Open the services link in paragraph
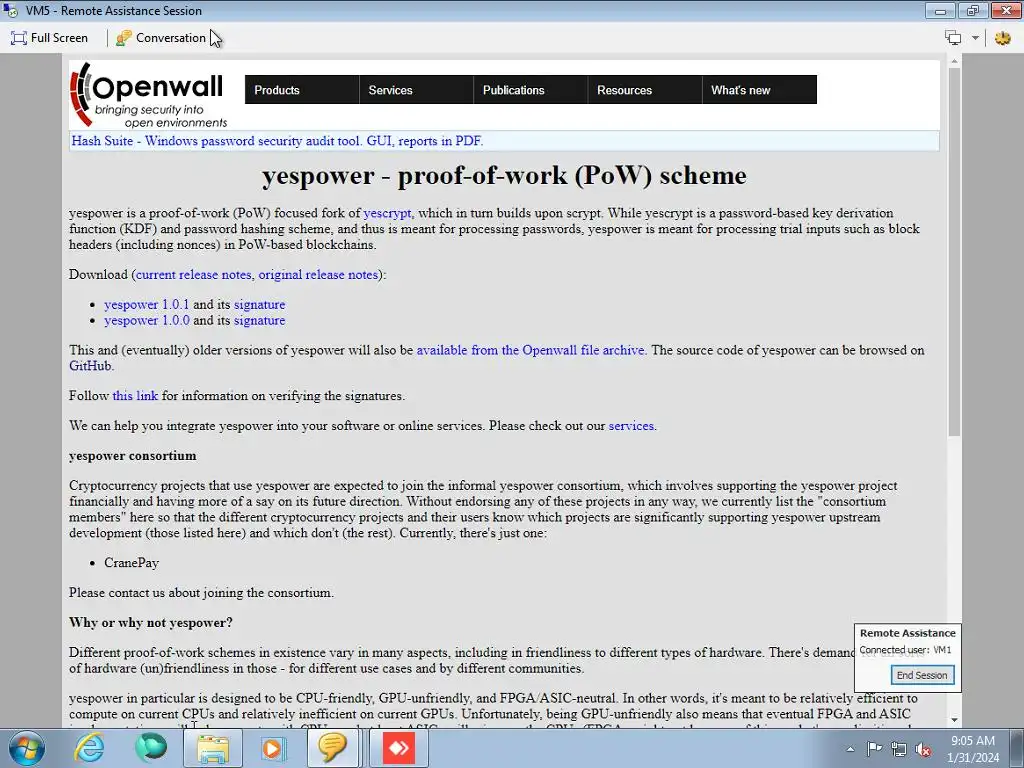The width and height of the screenshot is (1024, 768). pos(632,426)
